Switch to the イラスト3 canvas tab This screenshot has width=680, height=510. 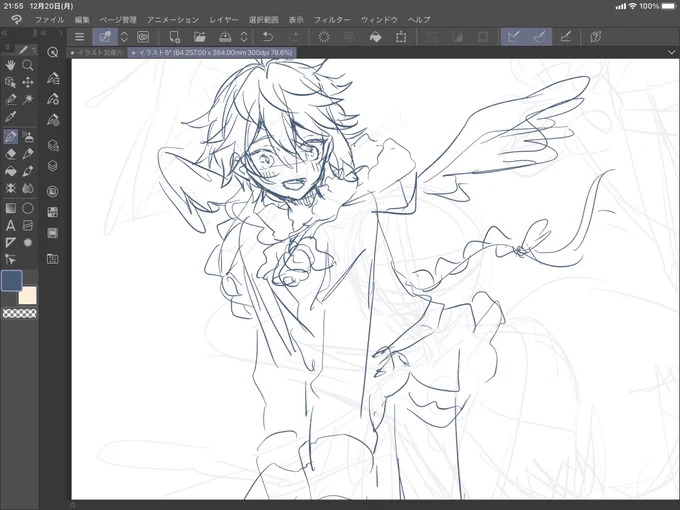[97, 52]
